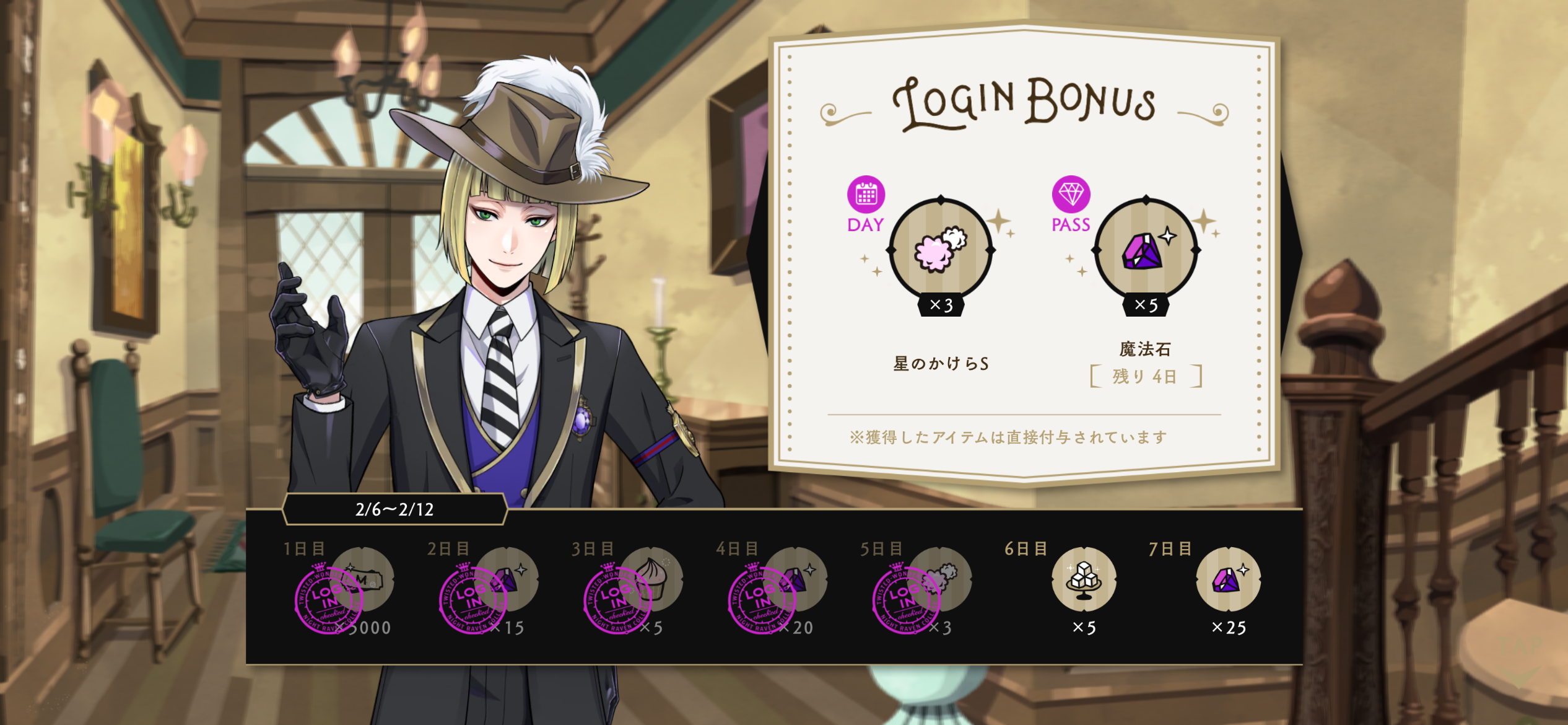Select the star fragment S reward icon
This screenshot has height=725, width=1568.
pos(941,250)
